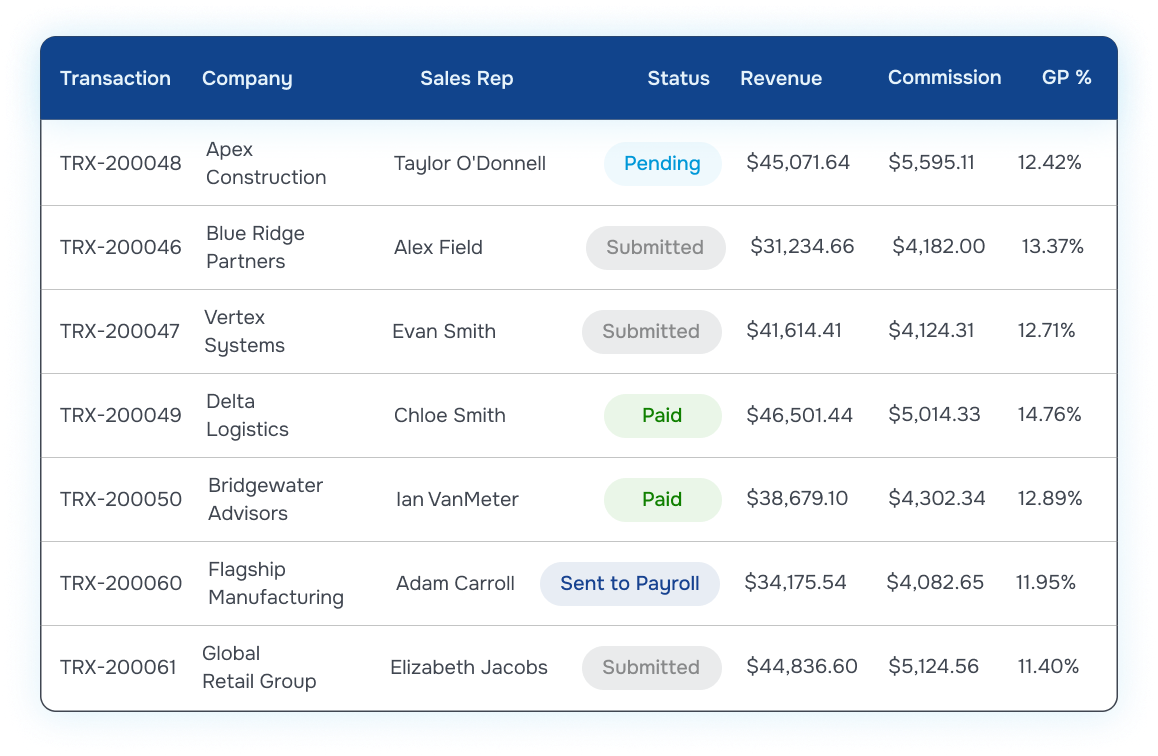Click Submitted badge for Global Retail Group
Viewport: 1158px width, 756px height.
pos(651,667)
